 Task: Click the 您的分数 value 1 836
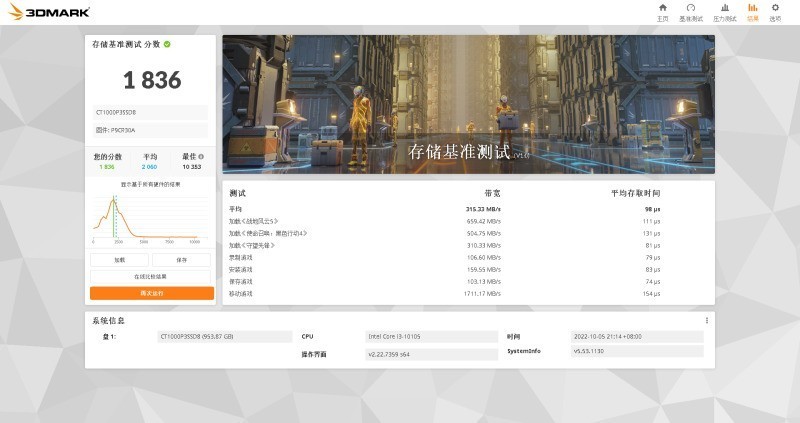click(x=107, y=167)
